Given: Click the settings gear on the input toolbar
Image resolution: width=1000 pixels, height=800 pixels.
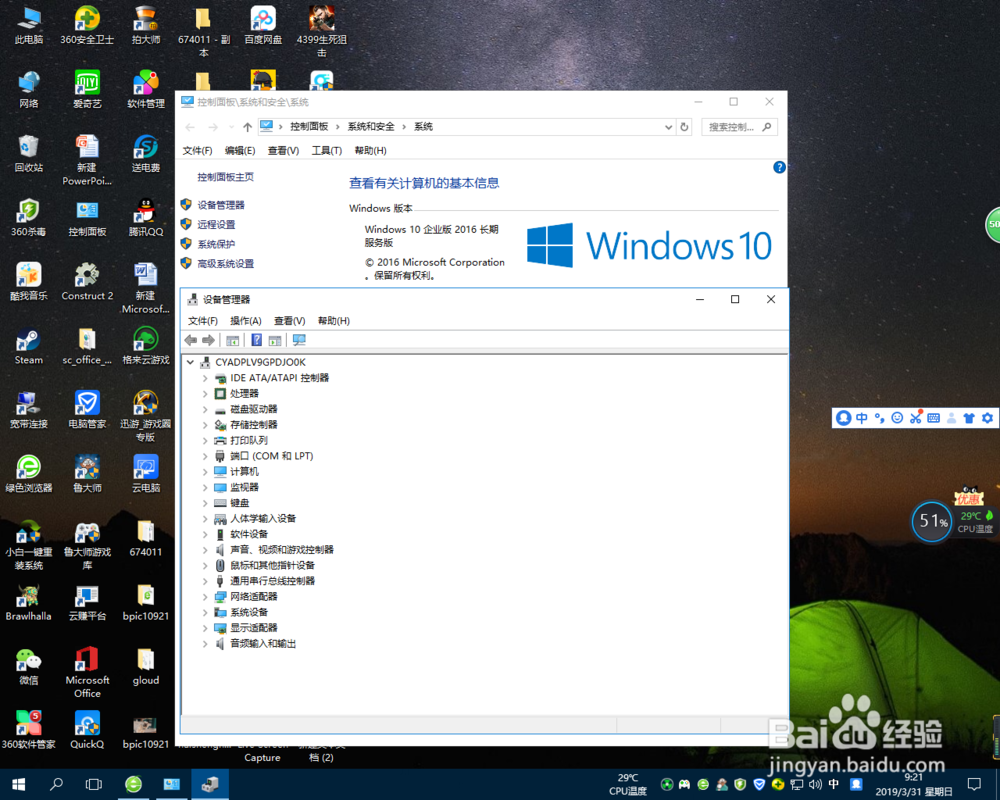Looking at the screenshot, I should tap(987, 418).
